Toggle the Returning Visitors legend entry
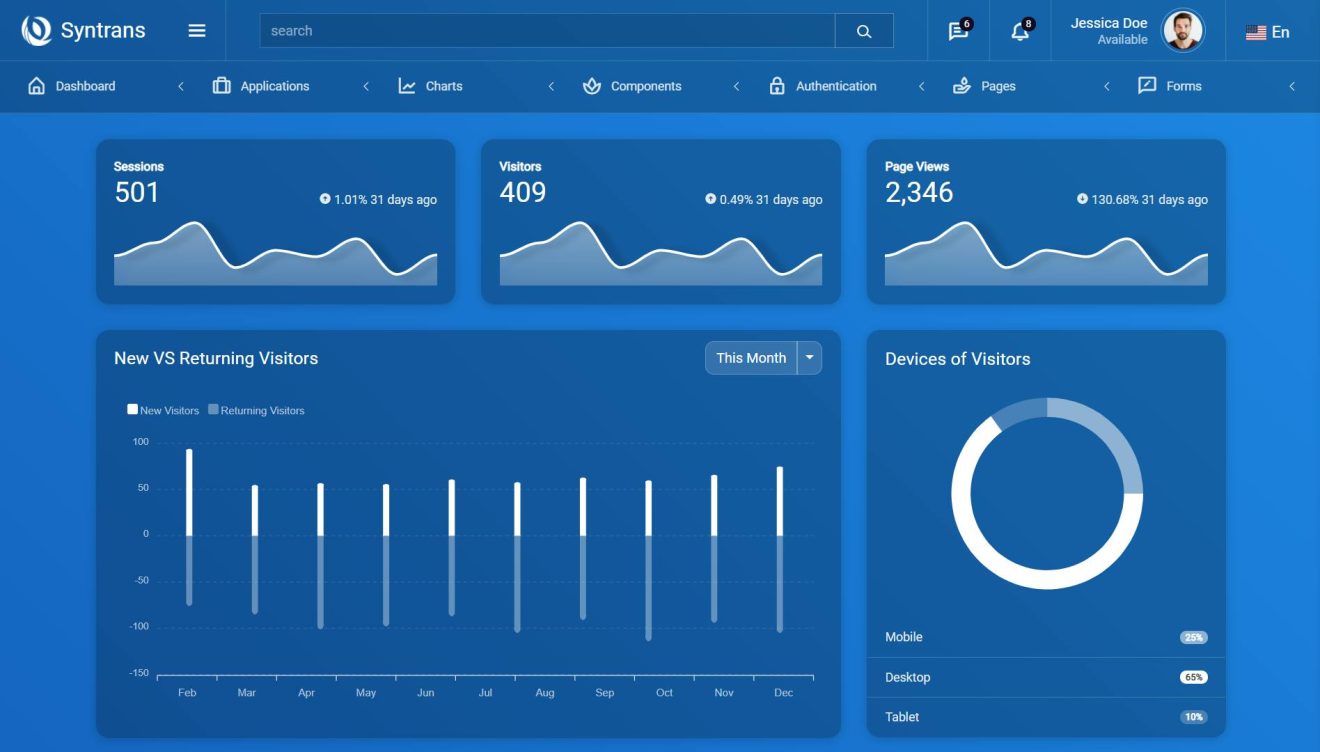 [x=257, y=410]
